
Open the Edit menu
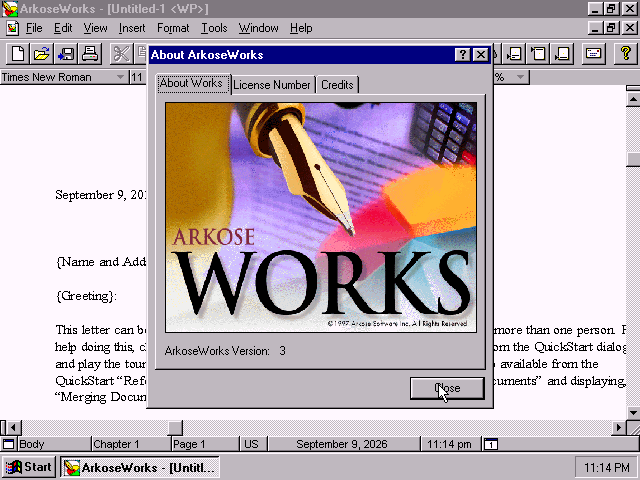pyautogui.click(x=63, y=28)
